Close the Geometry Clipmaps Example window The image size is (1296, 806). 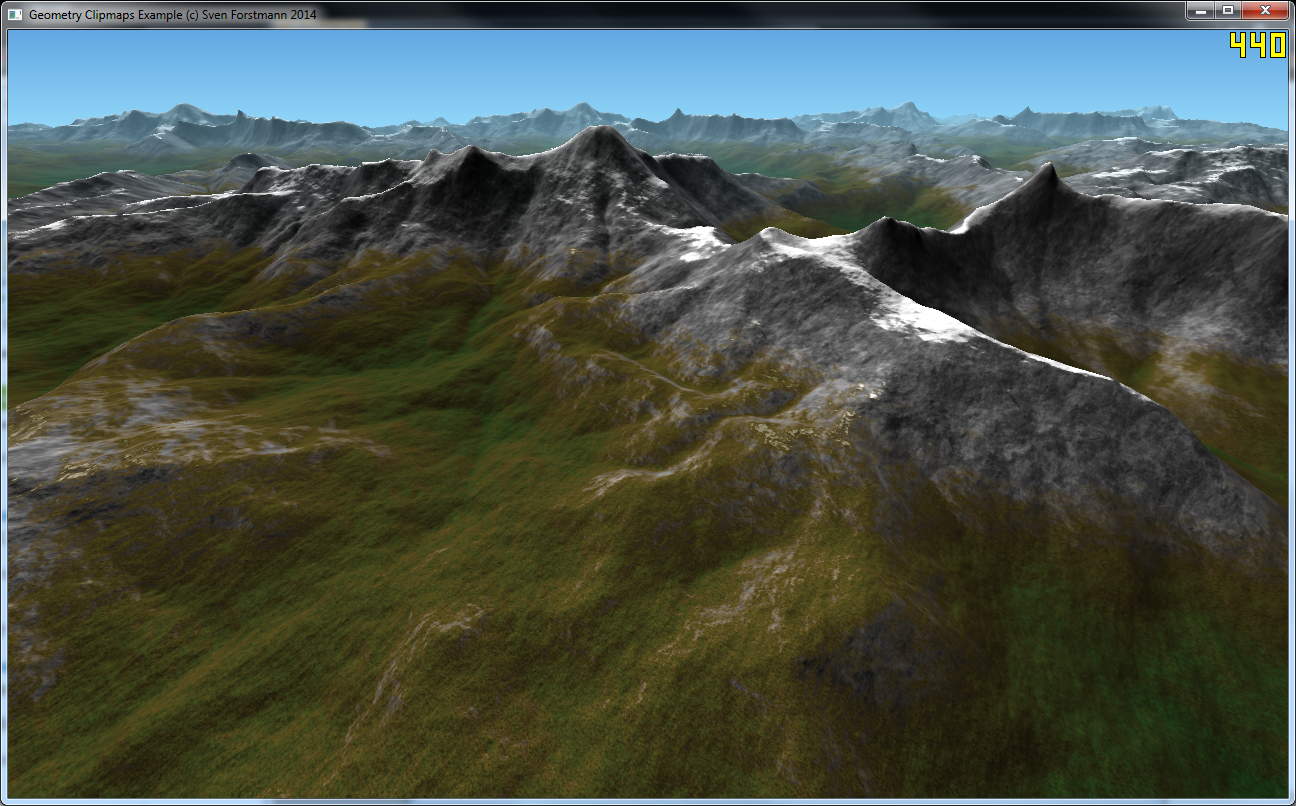tap(1265, 10)
